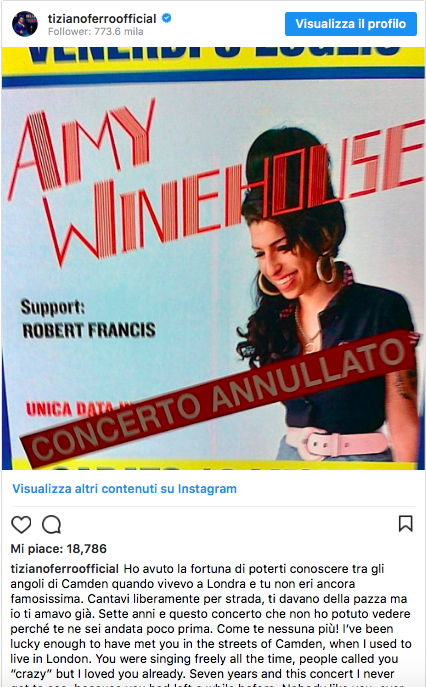Viewport: 426px width, 687px height.
Task: Save the post with the bookmark icon
Action: click(x=405, y=523)
